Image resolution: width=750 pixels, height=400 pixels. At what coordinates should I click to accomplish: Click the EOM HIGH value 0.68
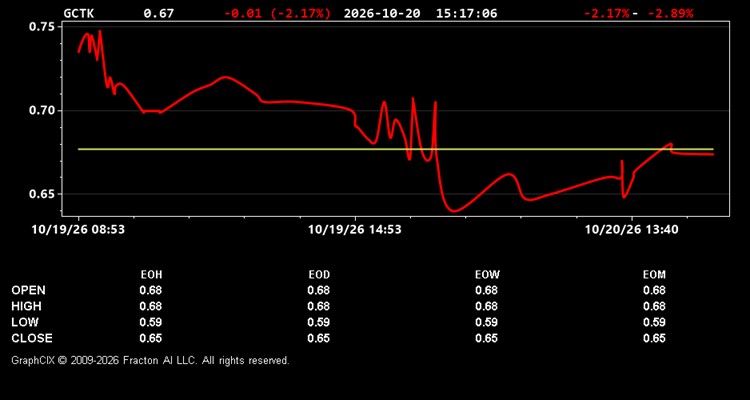pyautogui.click(x=654, y=306)
